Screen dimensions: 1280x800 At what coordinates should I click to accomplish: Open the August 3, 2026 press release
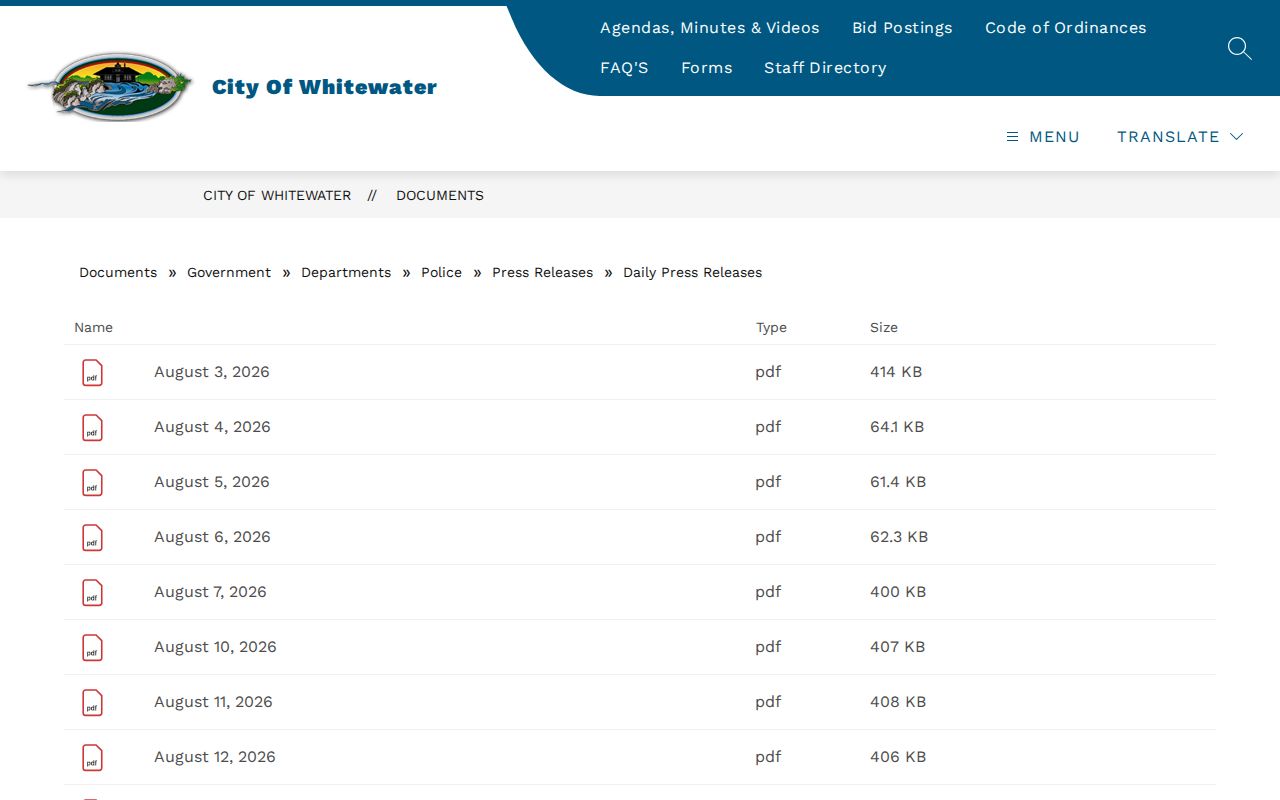(x=212, y=372)
